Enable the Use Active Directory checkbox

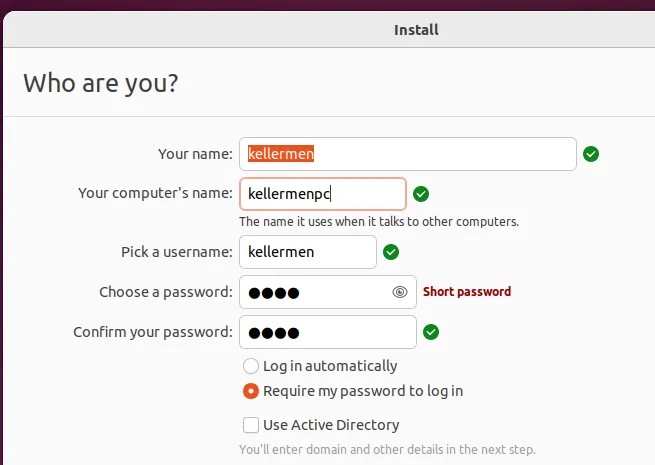coord(251,425)
